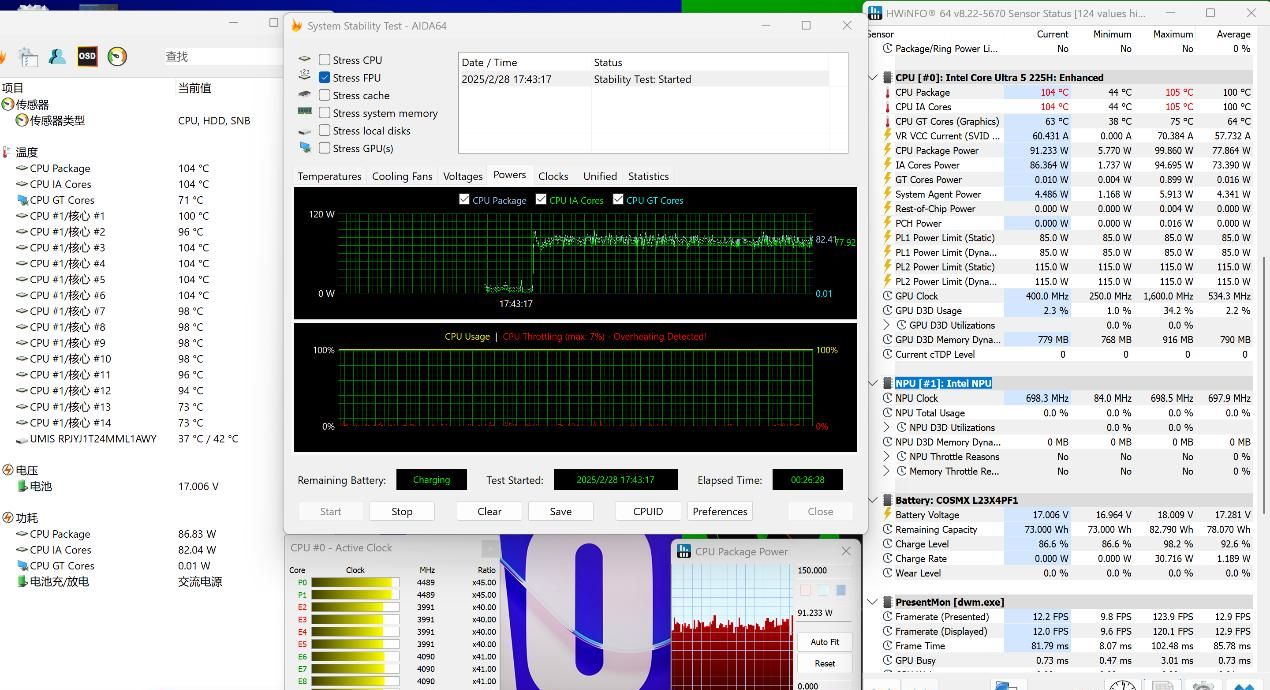Clear the stability test graphs
1270x690 pixels.
(489, 511)
